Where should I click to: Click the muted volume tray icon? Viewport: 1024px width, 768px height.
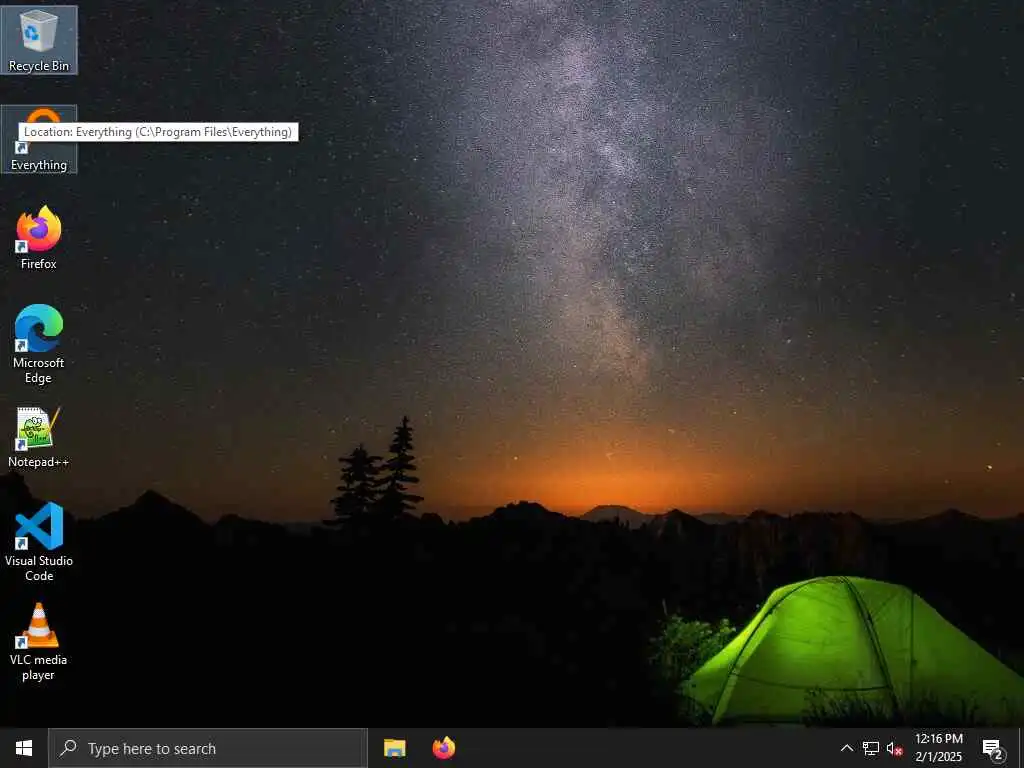click(894, 748)
